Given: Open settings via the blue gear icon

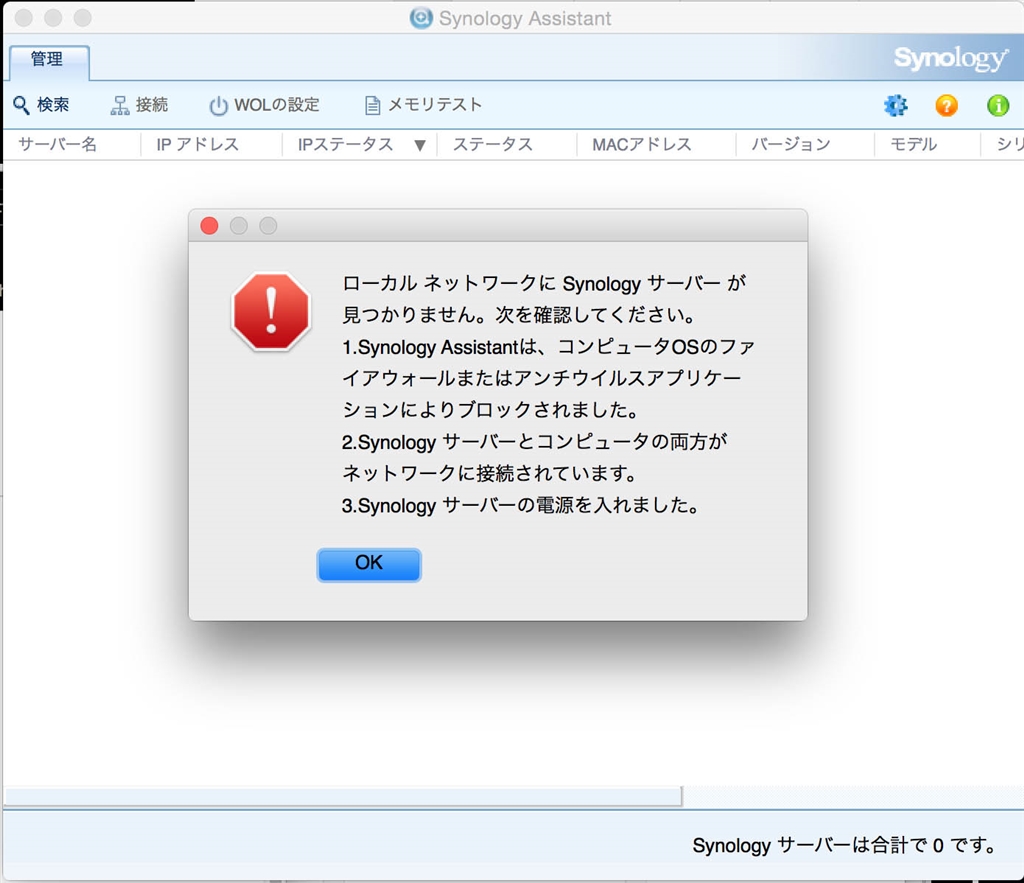Looking at the screenshot, I should coord(895,105).
